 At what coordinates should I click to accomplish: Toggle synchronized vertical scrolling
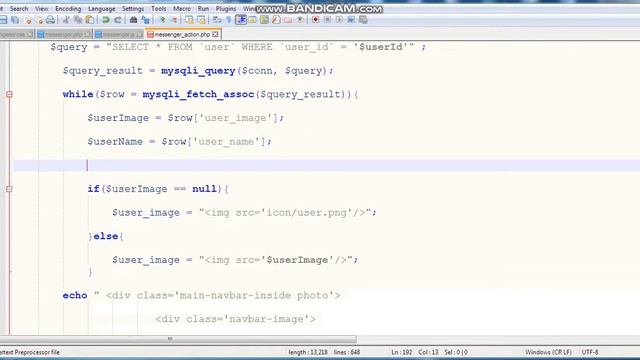click(x=189, y=20)
